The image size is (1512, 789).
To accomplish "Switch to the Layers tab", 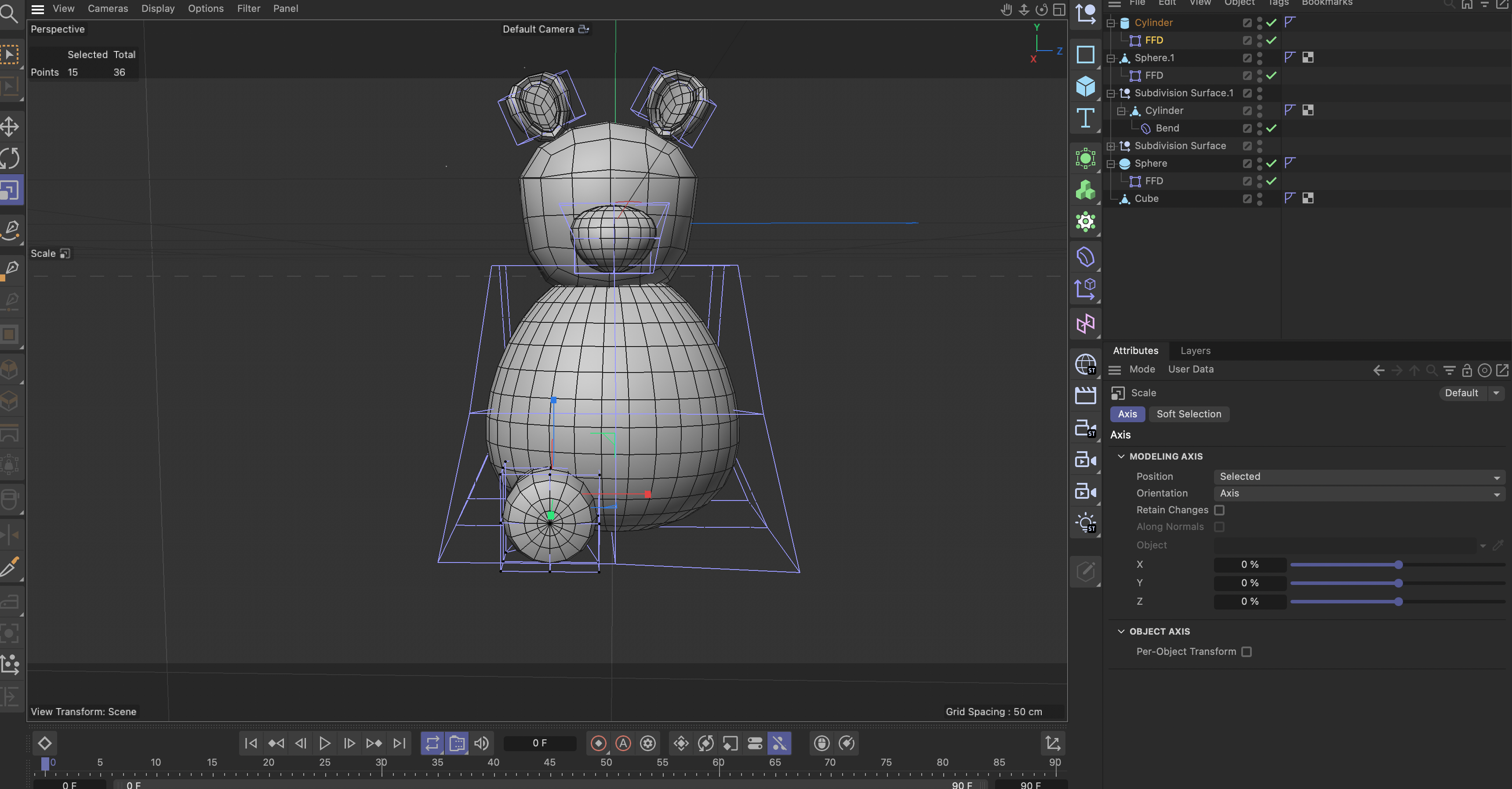I will click(1195, 351).
